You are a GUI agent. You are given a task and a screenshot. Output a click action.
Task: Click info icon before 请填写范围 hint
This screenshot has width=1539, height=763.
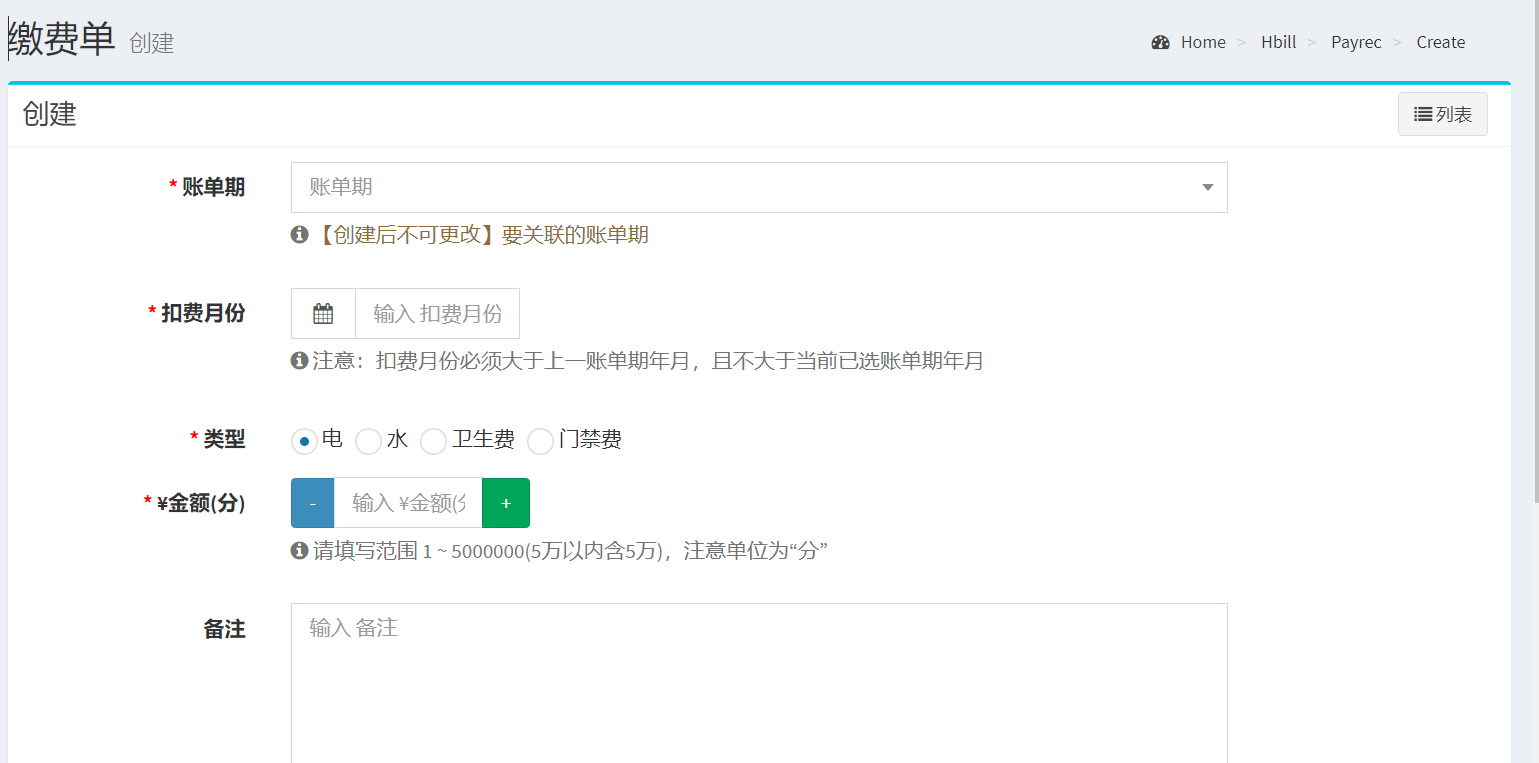click(x=299, y=550)
